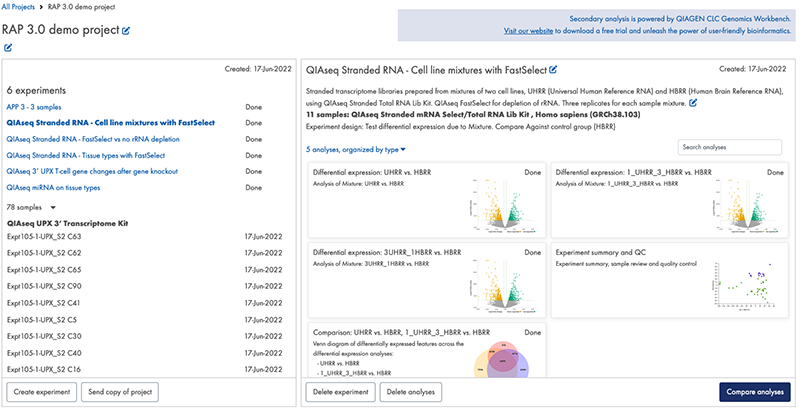This screenshot has height=409, width=800.
Task: Edit the experiment description text
Action: [x=693, y=104]
